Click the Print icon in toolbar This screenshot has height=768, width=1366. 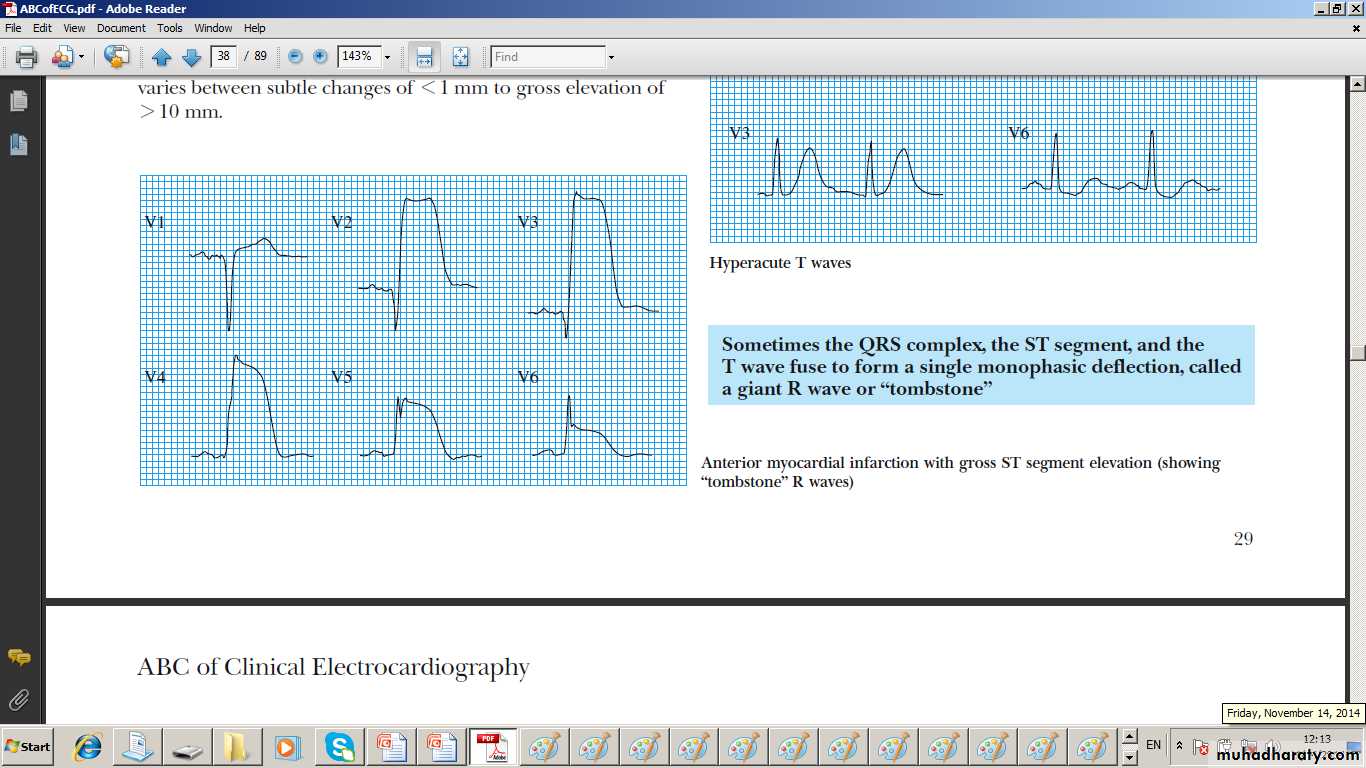tap(26, 57)
